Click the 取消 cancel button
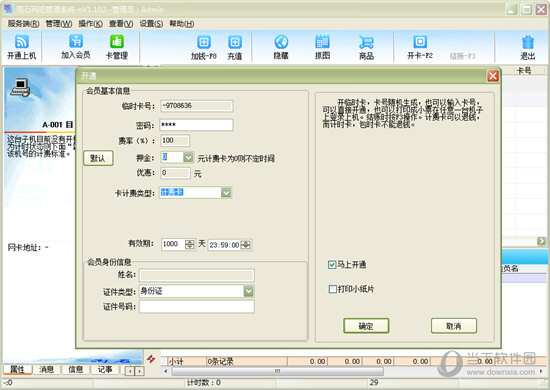This screenshot has height=390, width=550. tap(454, 326)
